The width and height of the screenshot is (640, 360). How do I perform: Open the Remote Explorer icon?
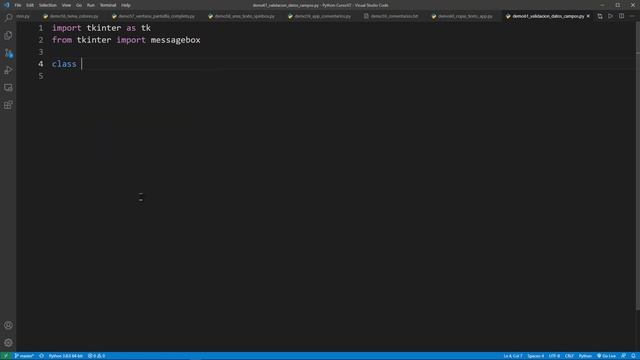point(8,87)
